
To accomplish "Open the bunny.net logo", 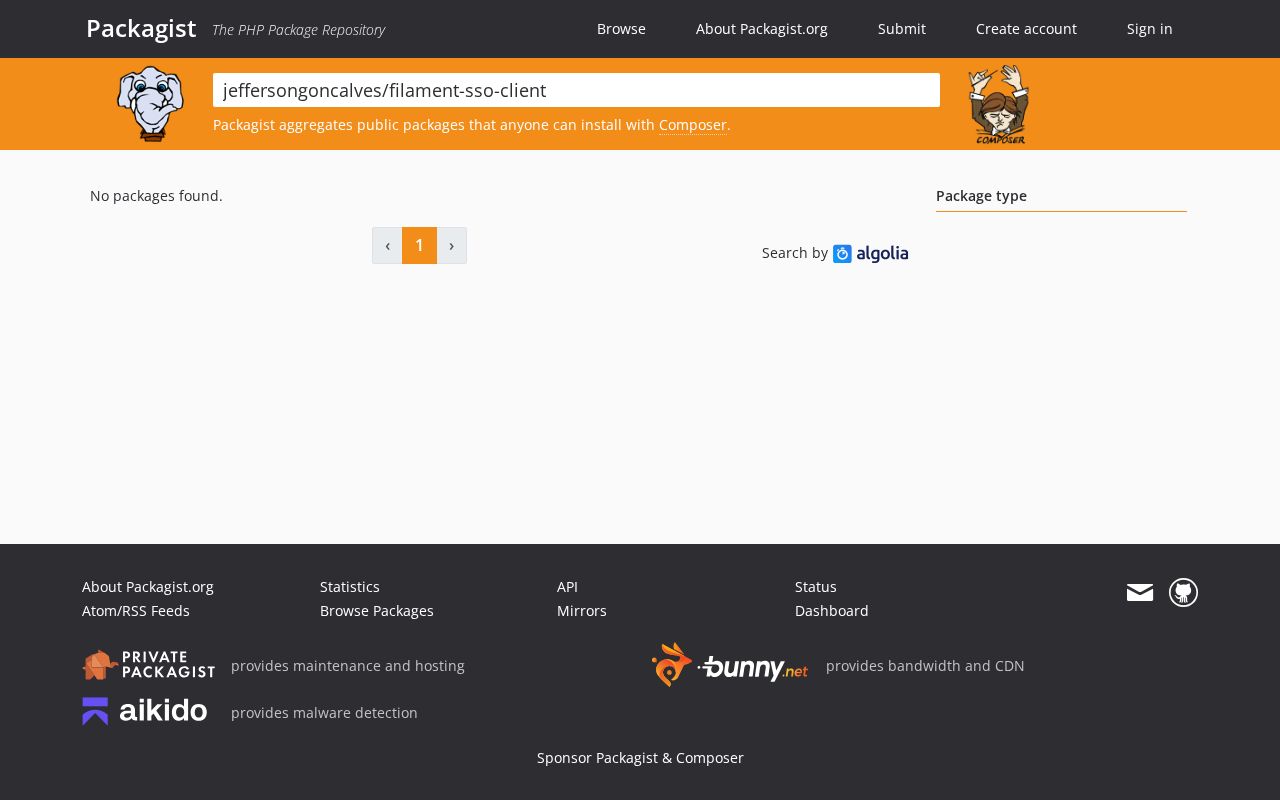I will pyautogui.click(x=730, y=665).
